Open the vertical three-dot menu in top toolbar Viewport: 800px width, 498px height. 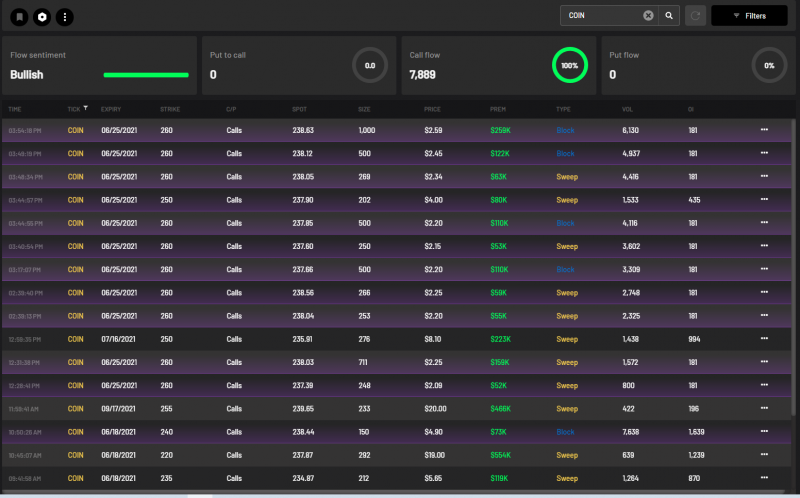[65, 17]
